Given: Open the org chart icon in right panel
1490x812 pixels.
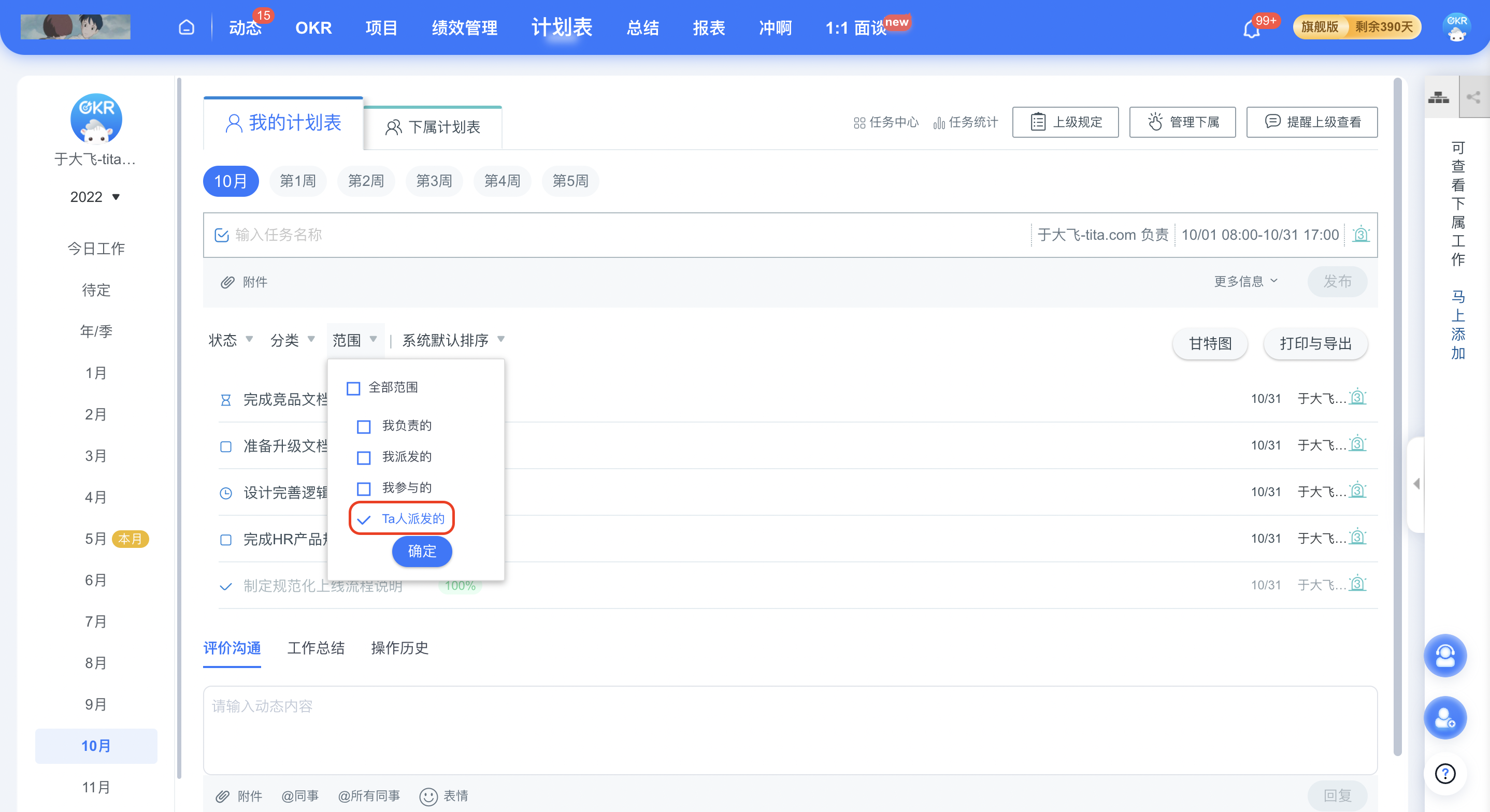Looking at the screenshot, I should pos(1438,97).
